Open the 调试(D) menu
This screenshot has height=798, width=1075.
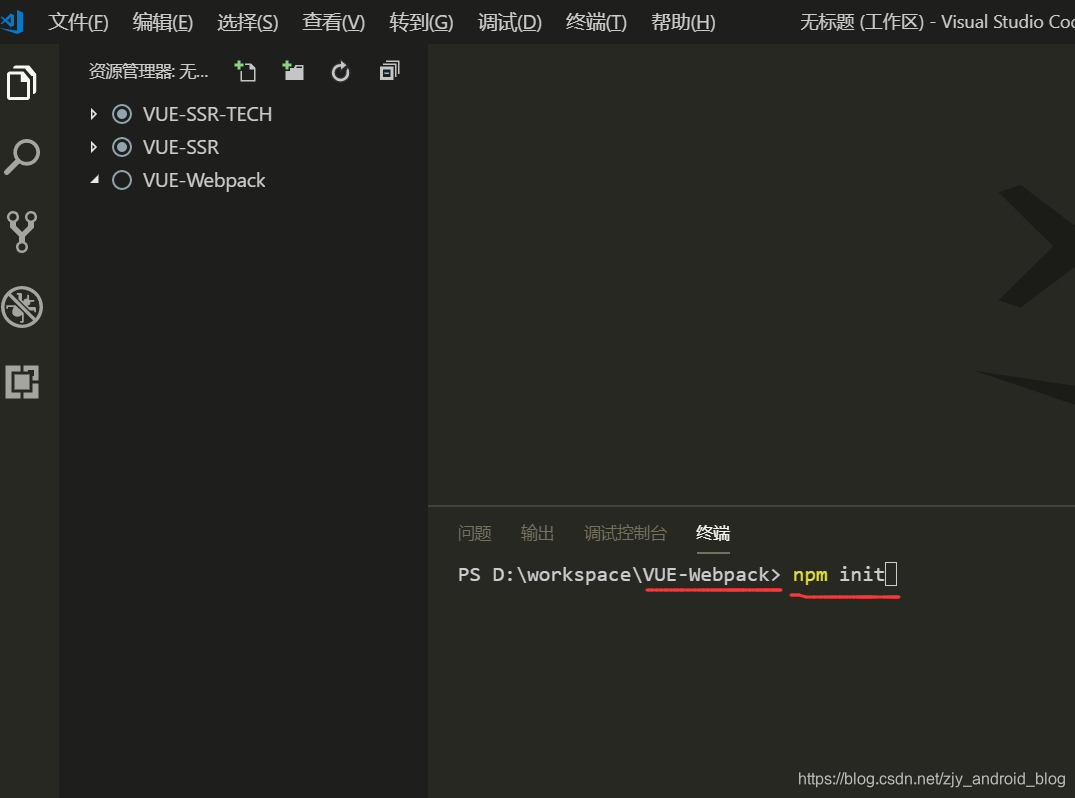pyautogui.click(x=509, y=22)
